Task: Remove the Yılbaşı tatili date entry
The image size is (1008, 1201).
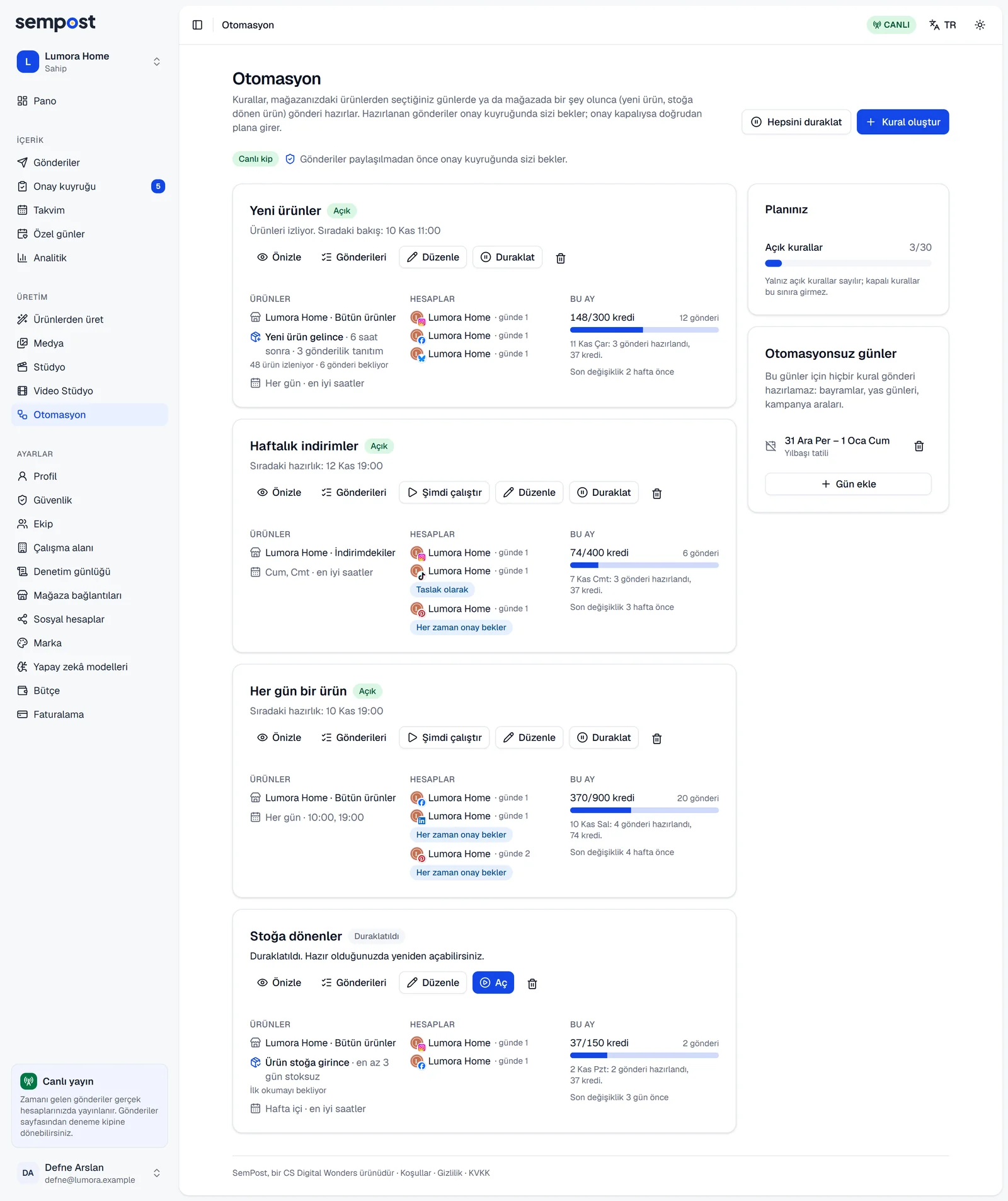Action: pyautogui.click(x=919, y=446)
